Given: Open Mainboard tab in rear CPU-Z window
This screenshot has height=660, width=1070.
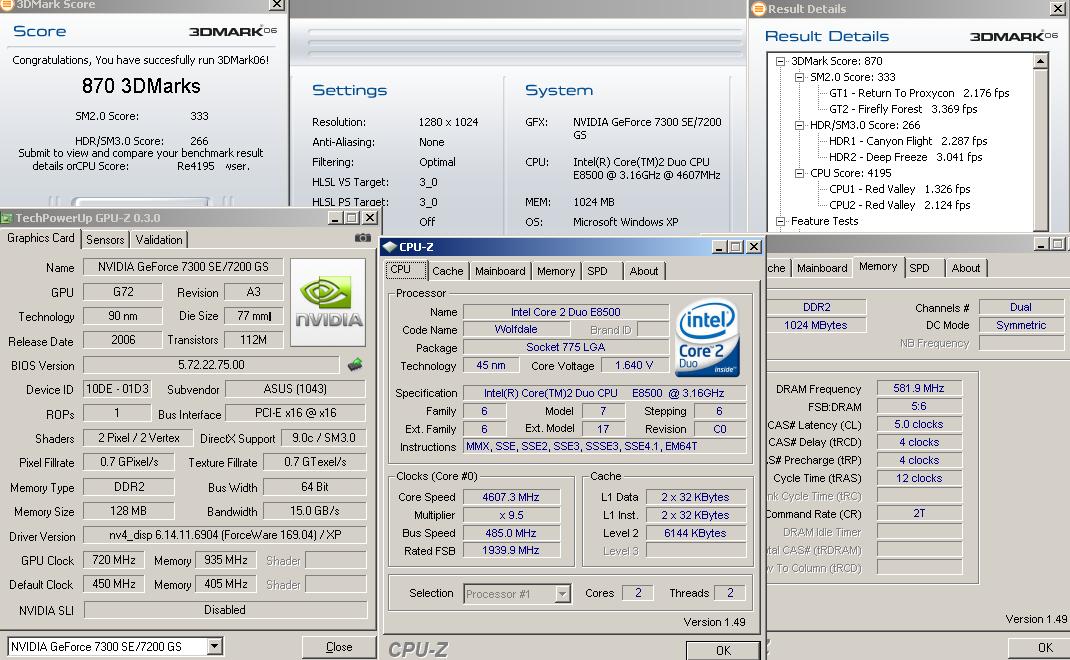Looking at the screenshot, I should coord(822,268).
